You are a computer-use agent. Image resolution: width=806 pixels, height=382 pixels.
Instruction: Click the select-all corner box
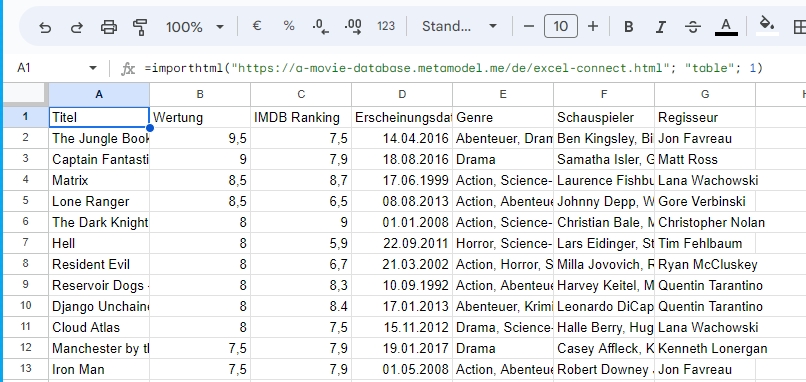pyautogui.click(x=26, y=94)
